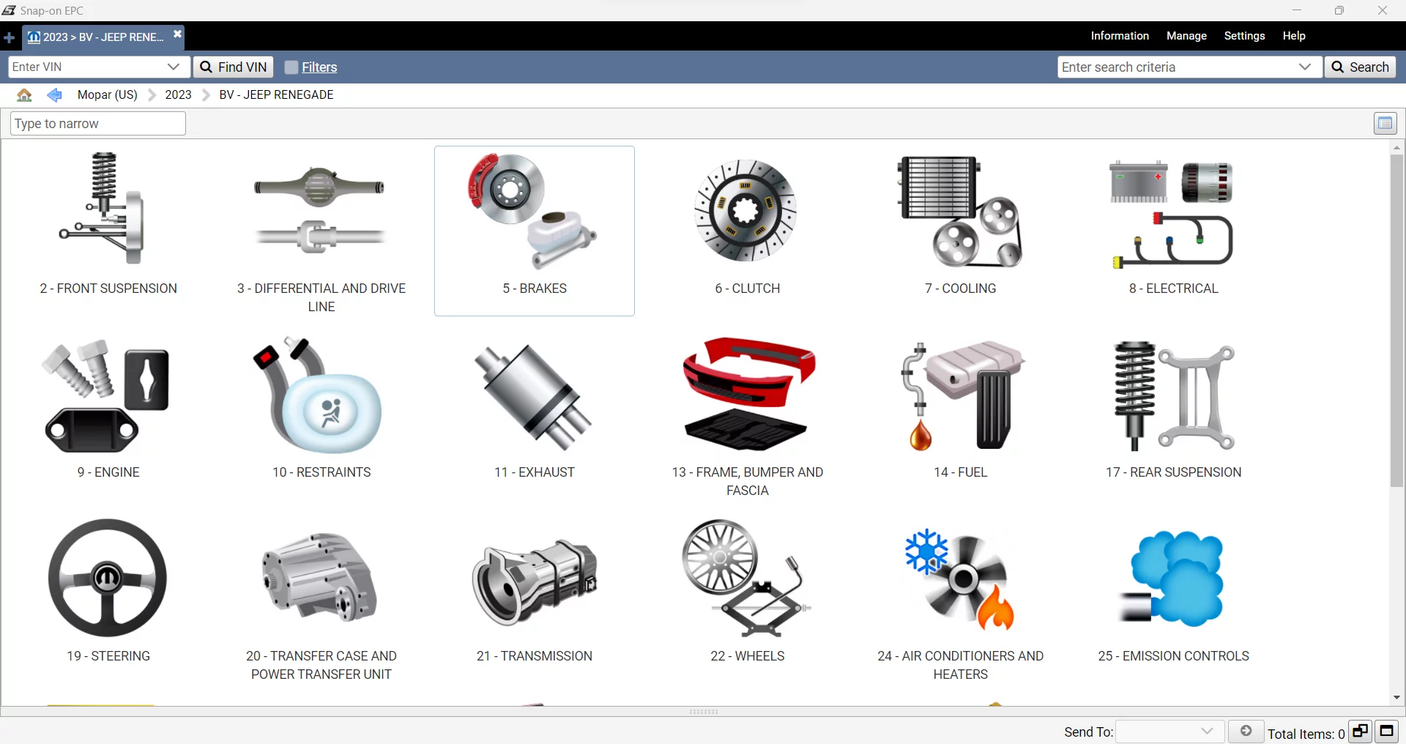Select the JEEP RENEGADE tab
The height and width of the screenshot is (744, 1406).
100,37
